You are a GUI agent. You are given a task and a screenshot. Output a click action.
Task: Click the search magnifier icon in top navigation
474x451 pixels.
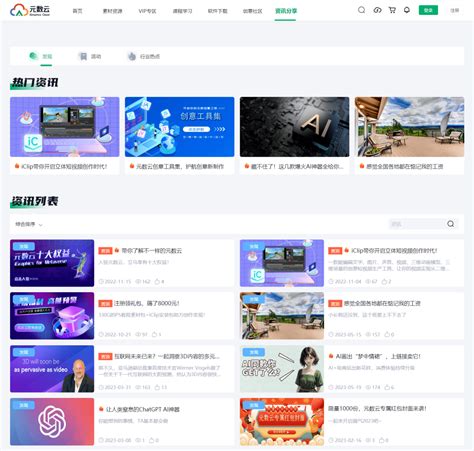click(361, 10)
